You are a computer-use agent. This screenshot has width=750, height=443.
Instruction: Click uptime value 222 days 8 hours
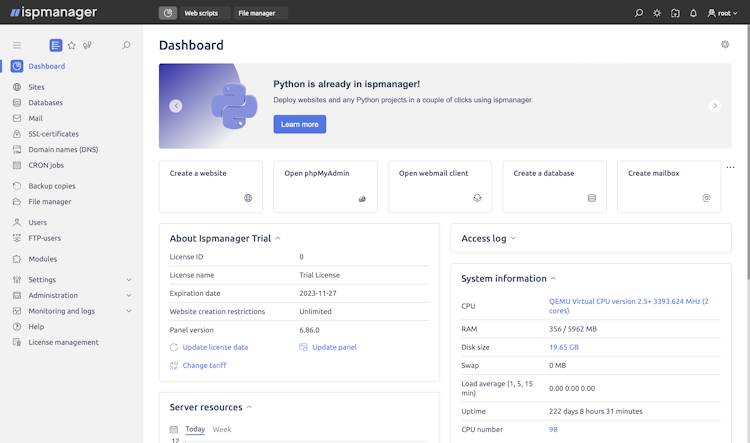pos(596,411)
